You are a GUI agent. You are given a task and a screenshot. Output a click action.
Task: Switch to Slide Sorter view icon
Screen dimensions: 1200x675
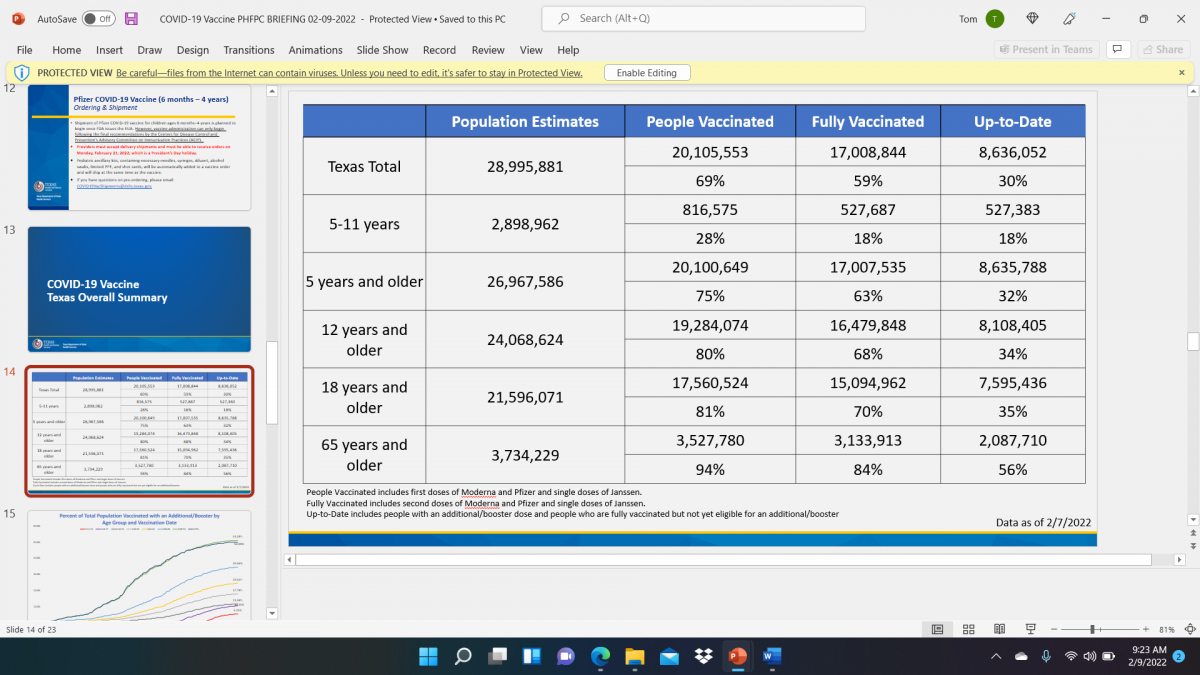968,628
